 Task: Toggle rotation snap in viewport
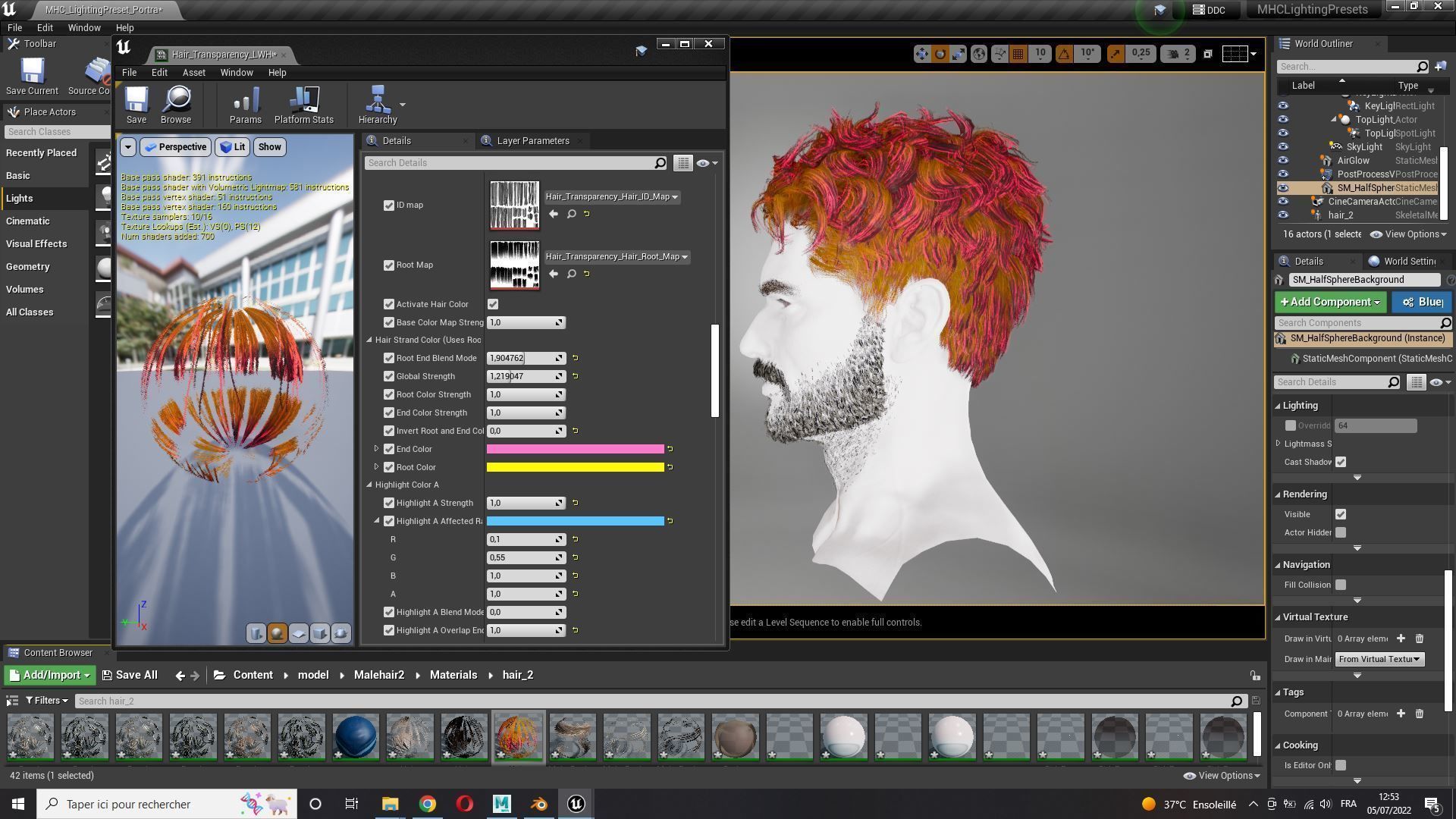click(x=1065, y=54)
